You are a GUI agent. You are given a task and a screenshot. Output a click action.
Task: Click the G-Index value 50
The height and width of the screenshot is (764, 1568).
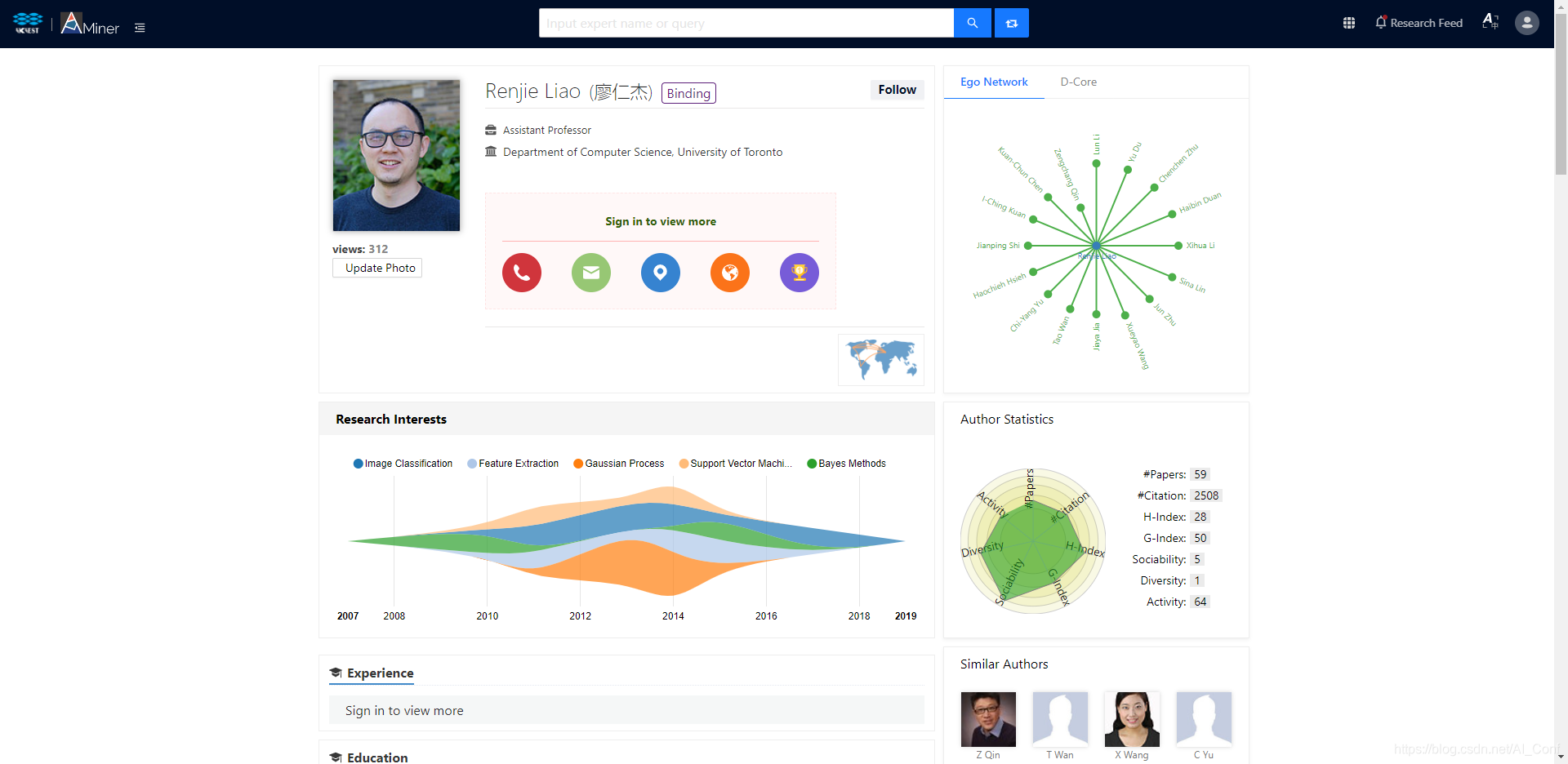tap(1200, 538)
